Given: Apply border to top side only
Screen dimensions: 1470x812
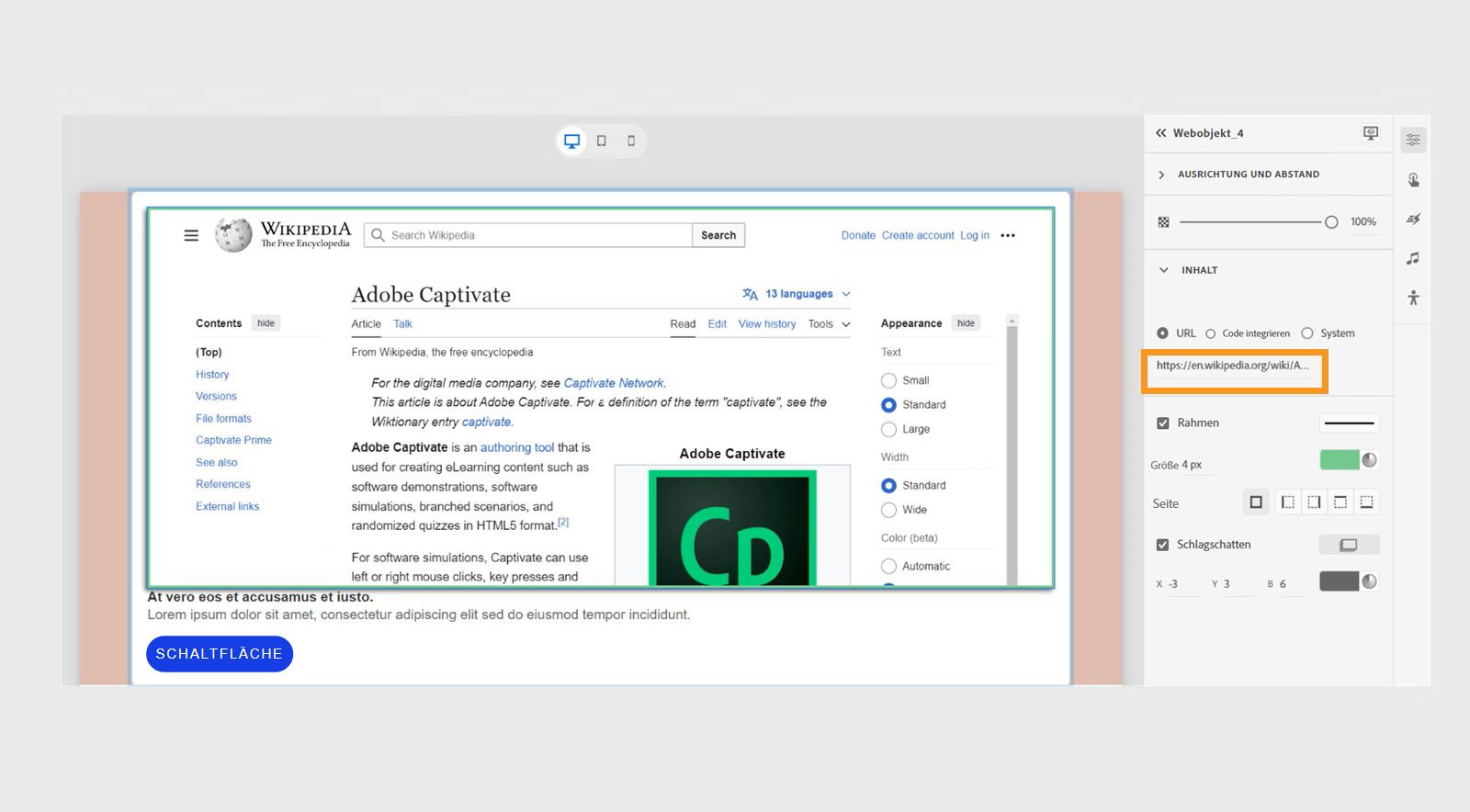Looking at the screenshot, I should pyautogui.click(x=1340, y=502).
